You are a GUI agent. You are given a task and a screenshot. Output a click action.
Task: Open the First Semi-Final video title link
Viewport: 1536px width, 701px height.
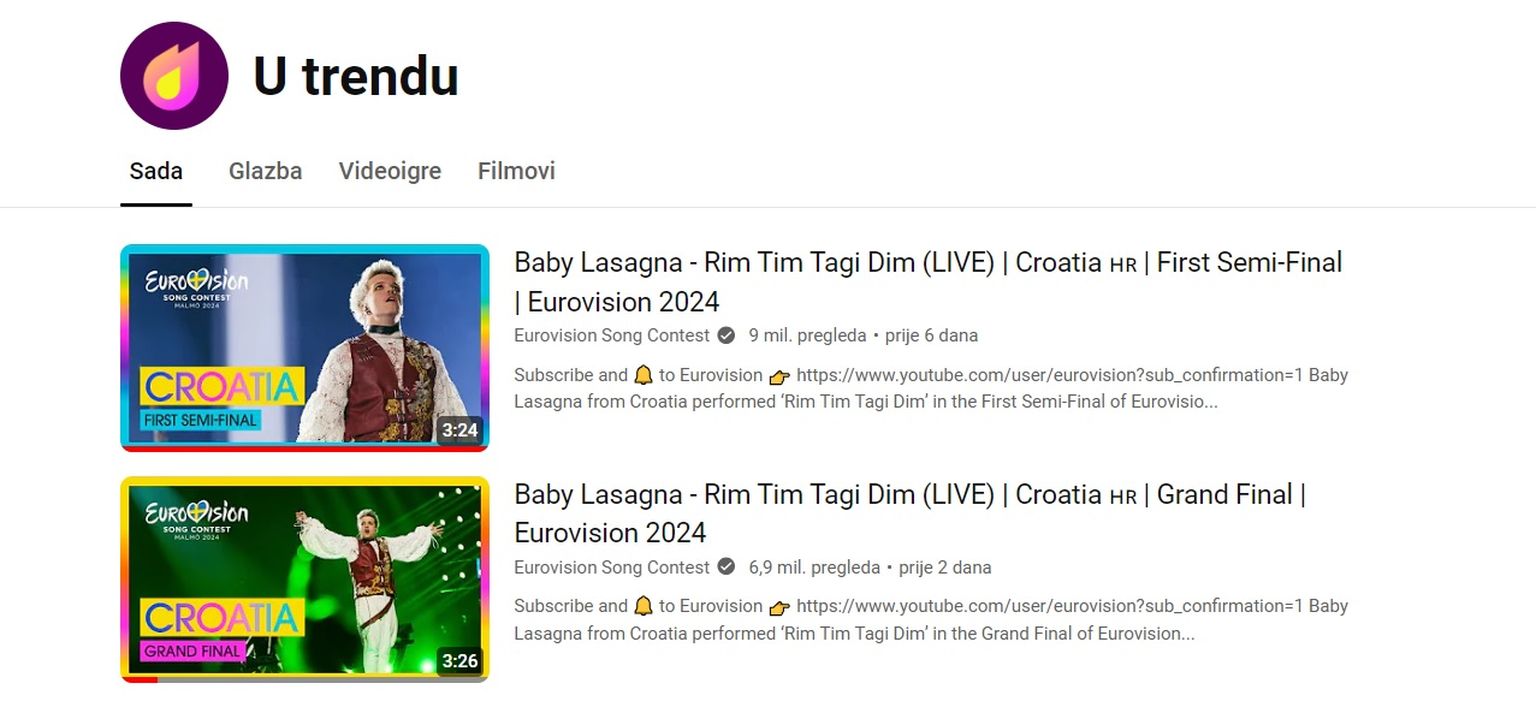tap(928, 282)
